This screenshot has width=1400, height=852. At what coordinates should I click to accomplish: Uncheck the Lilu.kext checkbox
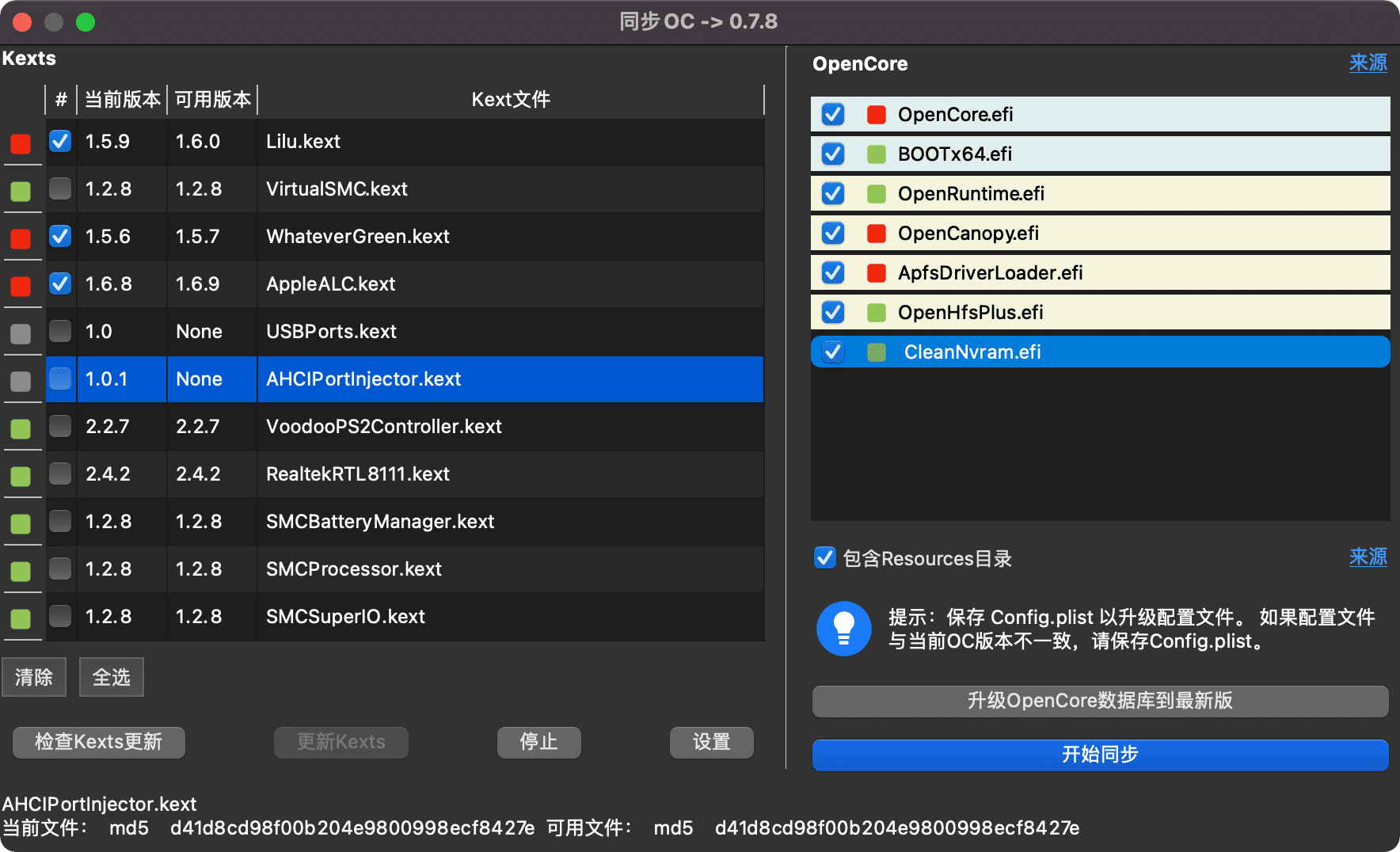click(60, 141)
